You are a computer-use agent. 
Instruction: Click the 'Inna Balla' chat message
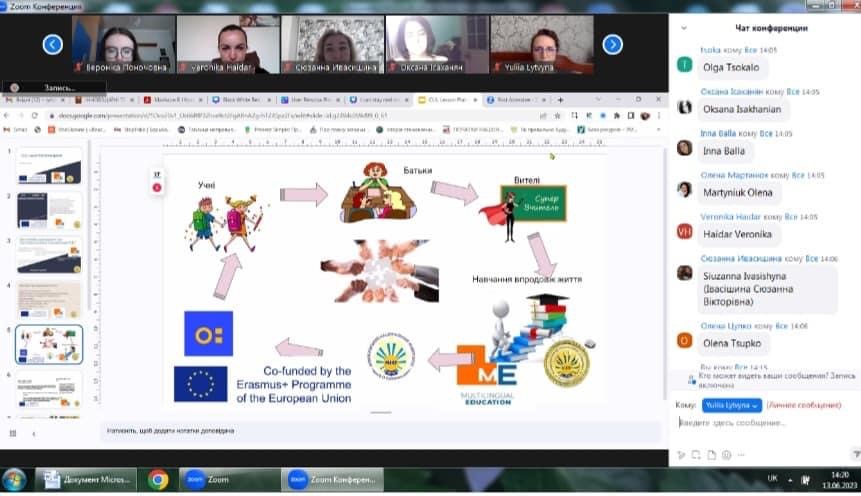[724, 151]
